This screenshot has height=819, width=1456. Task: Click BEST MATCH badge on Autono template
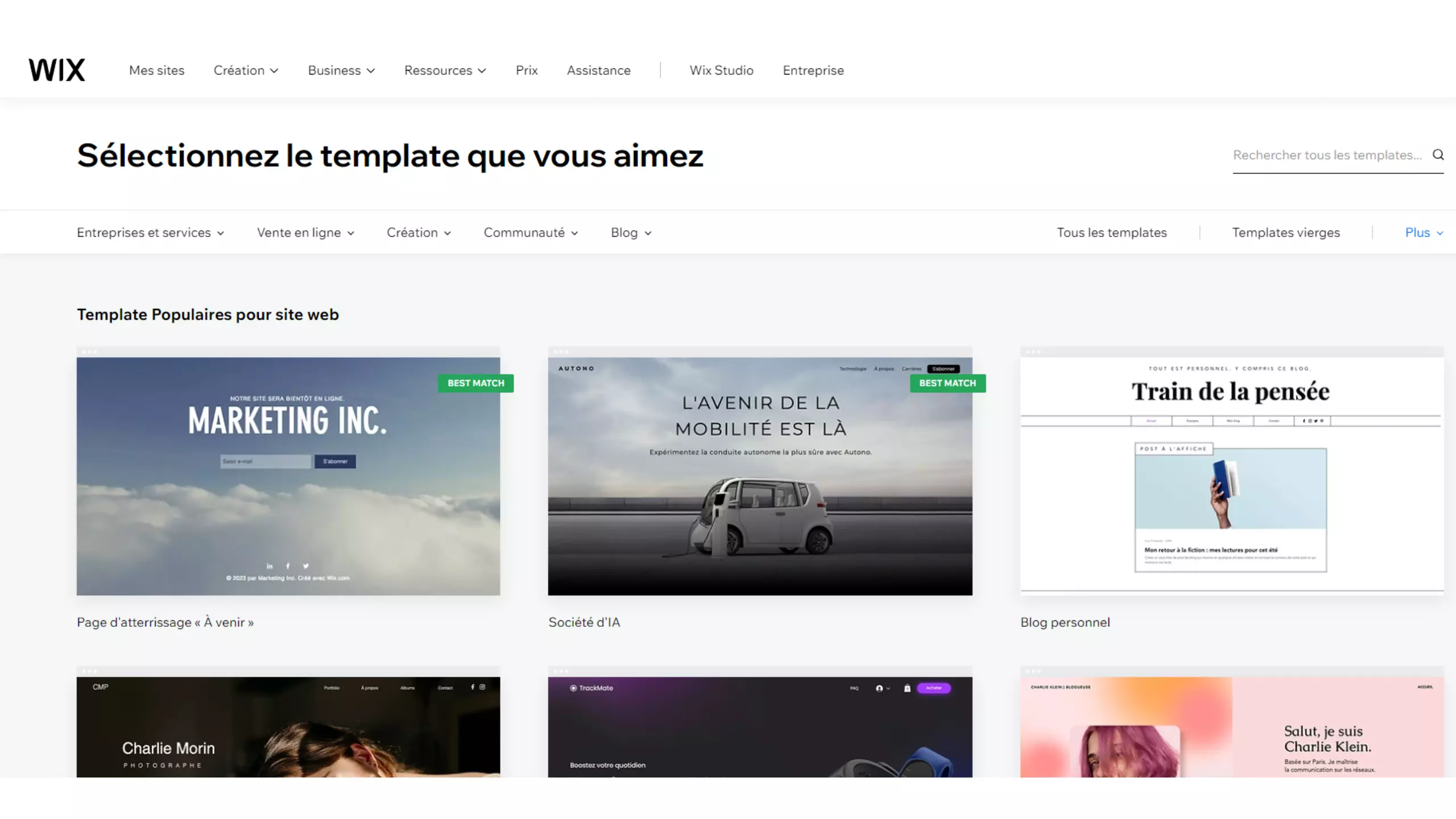pyautogui.click(x=948, y=383)
